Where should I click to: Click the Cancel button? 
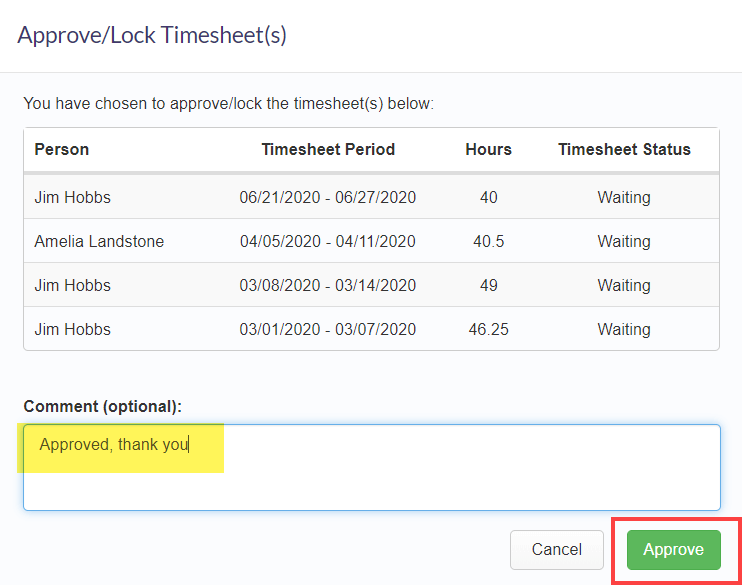pos(556,550)
